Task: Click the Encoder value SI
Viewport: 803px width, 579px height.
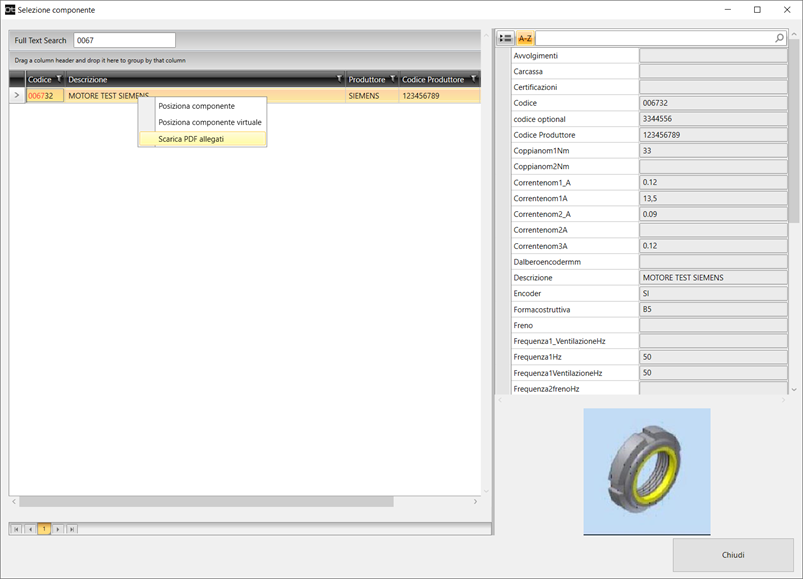Action: pyautogui.click(x=713, y=293)
